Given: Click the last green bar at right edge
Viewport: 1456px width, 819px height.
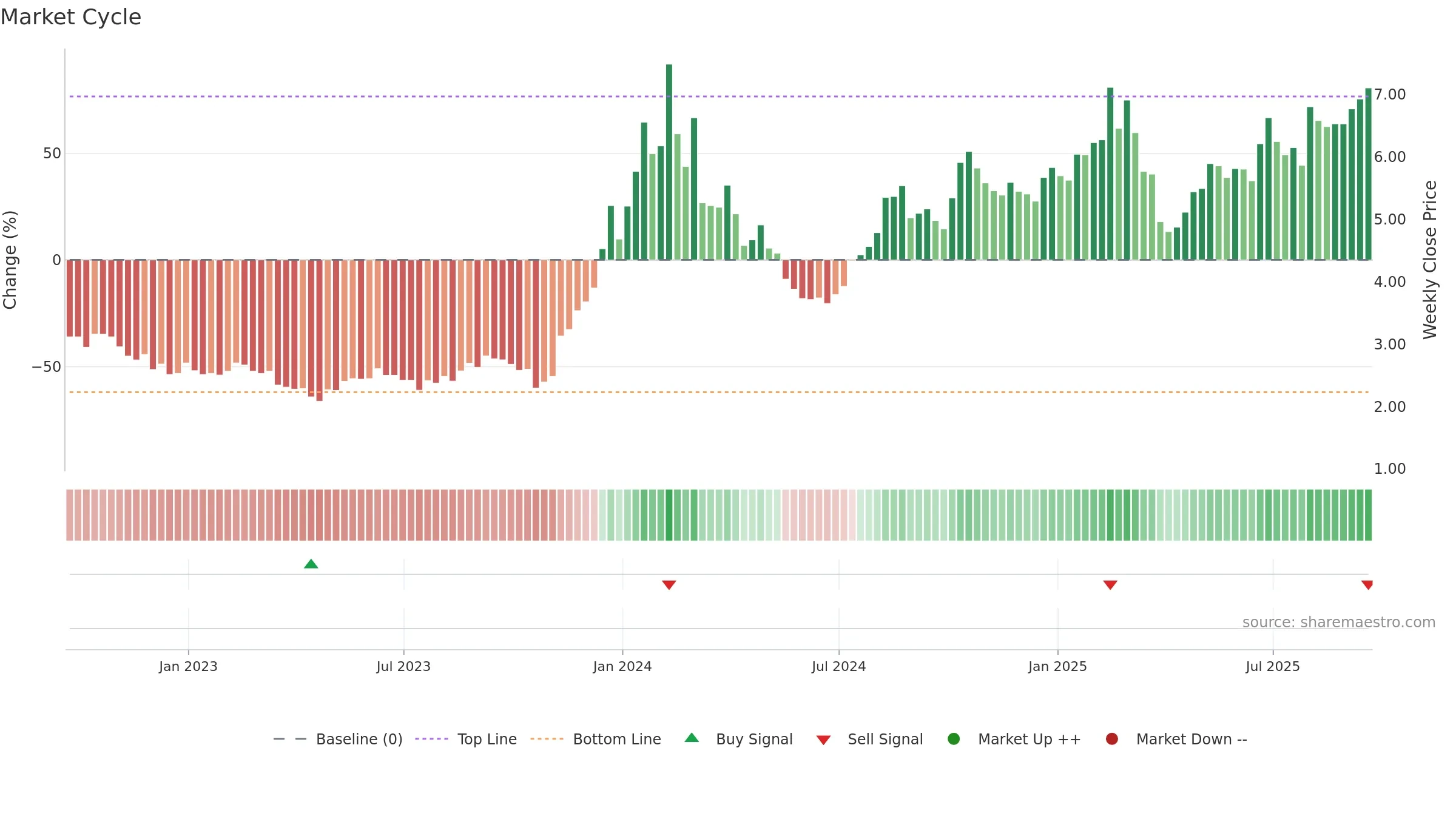Looking at the screenshot, I should point(1368,174).
